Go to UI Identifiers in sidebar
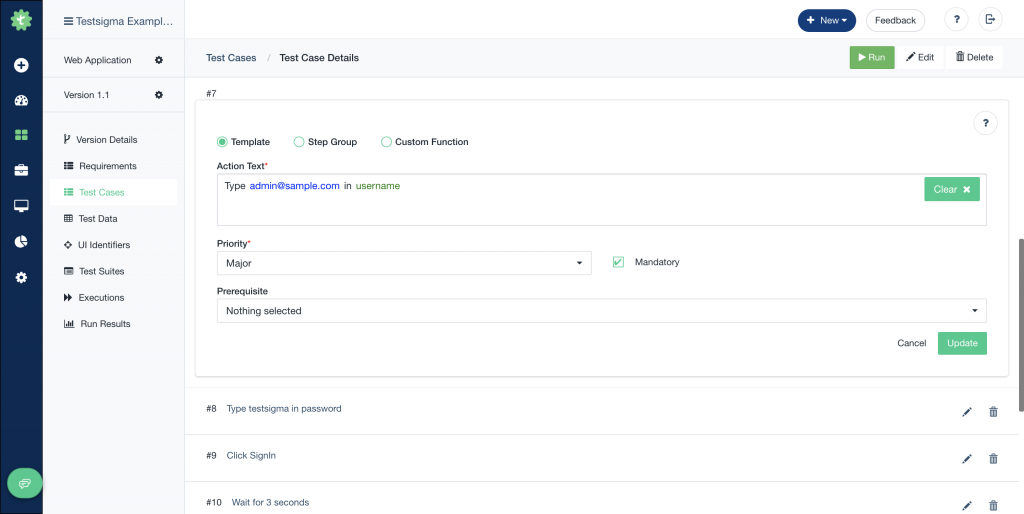This screenshot has width=1024, height=514. point(103,245)
